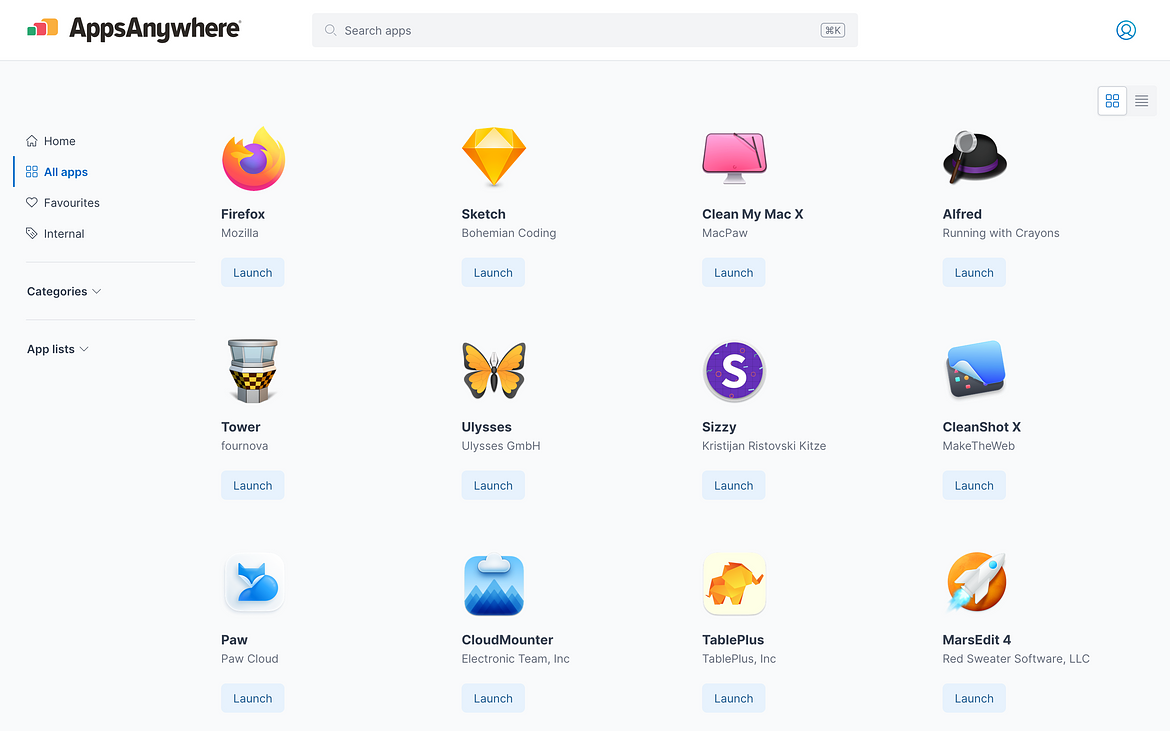Click the Electronic Team, Inc text
Screen dimensions: 1170x731
click(515, 659)
